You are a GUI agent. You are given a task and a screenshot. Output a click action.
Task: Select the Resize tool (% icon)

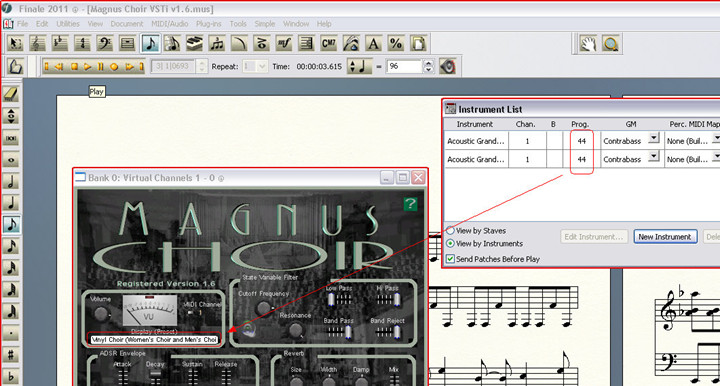(396, 44)
